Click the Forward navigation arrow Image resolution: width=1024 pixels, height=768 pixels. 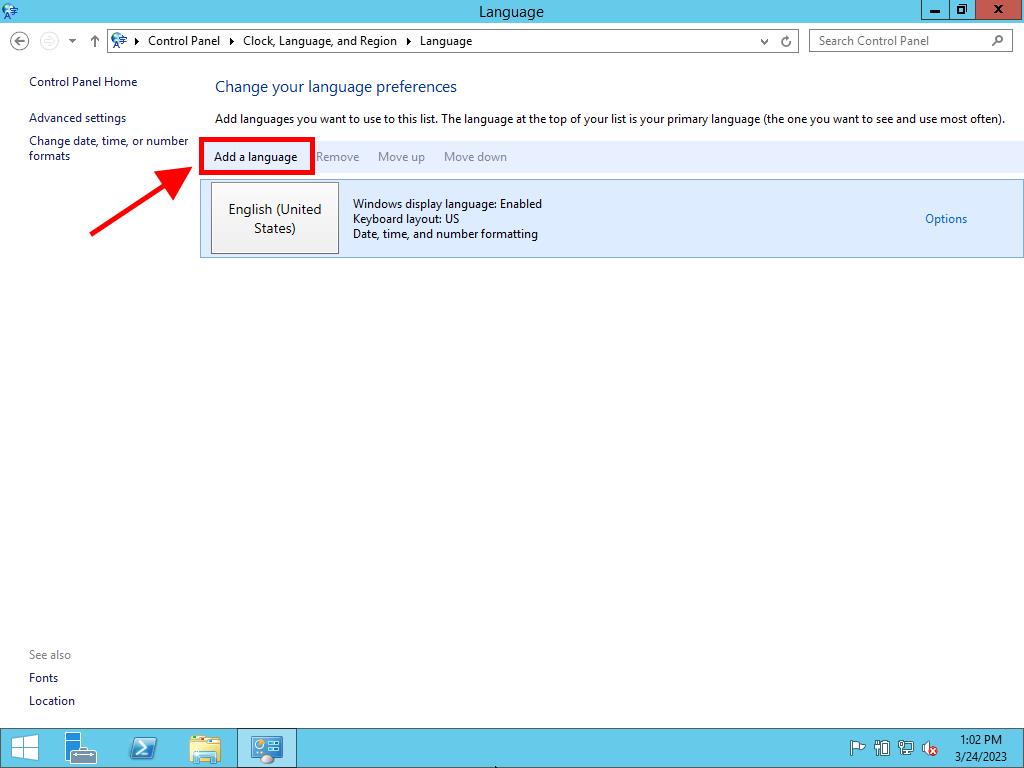49,41
